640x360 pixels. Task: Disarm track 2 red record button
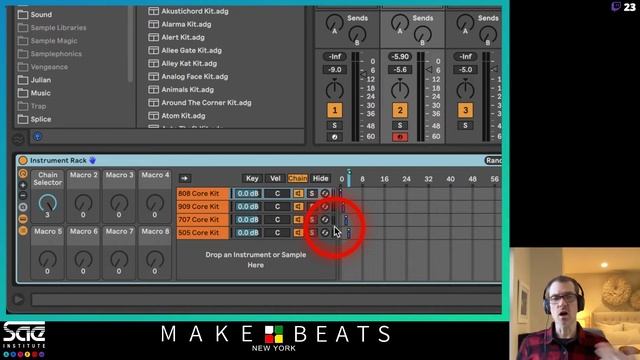tap(400, 137)
